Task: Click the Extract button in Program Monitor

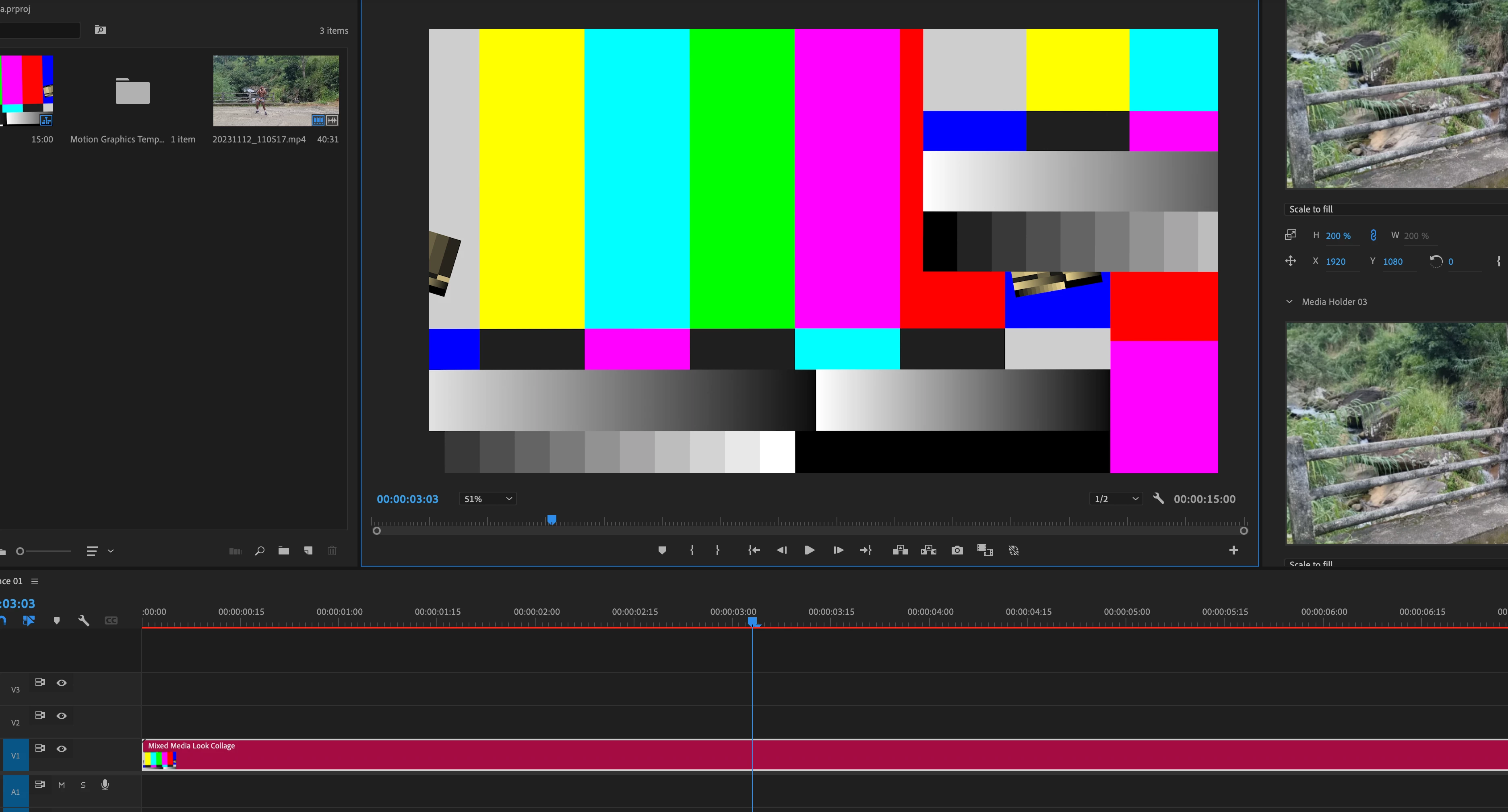Action: click(928, 550)
